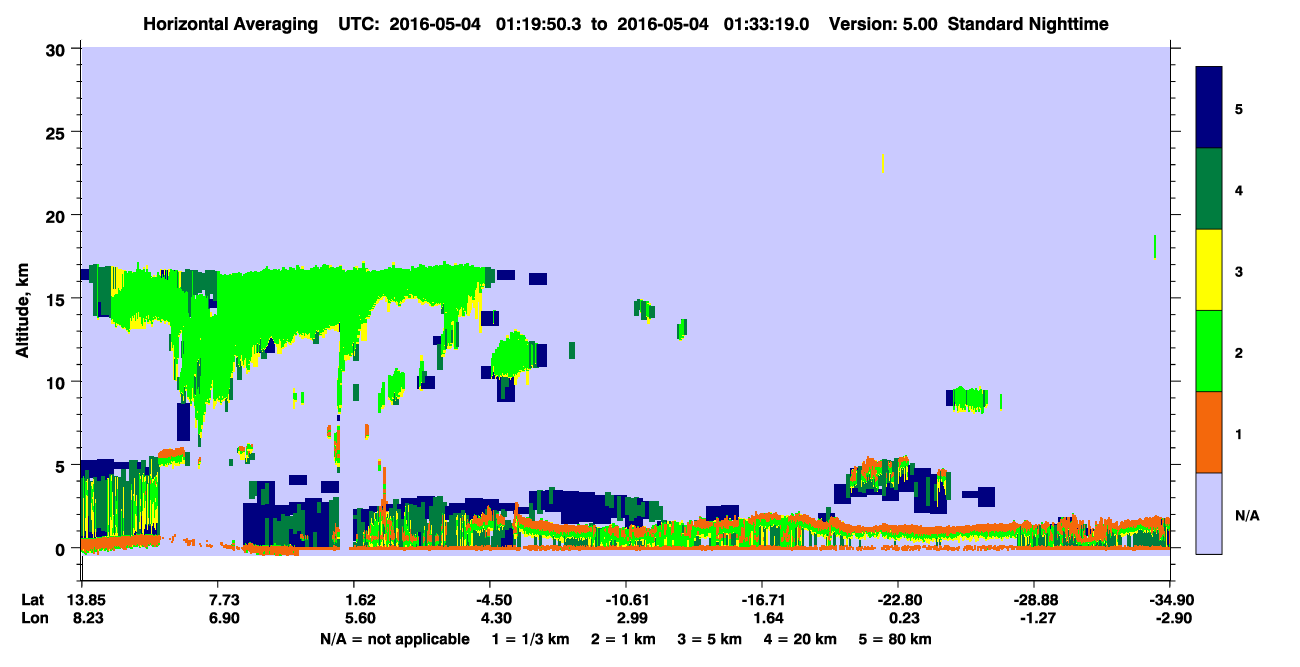Click the y-axis tick label 15
Viewport: 1300px width, 667px height.
[x=56, y=299]
